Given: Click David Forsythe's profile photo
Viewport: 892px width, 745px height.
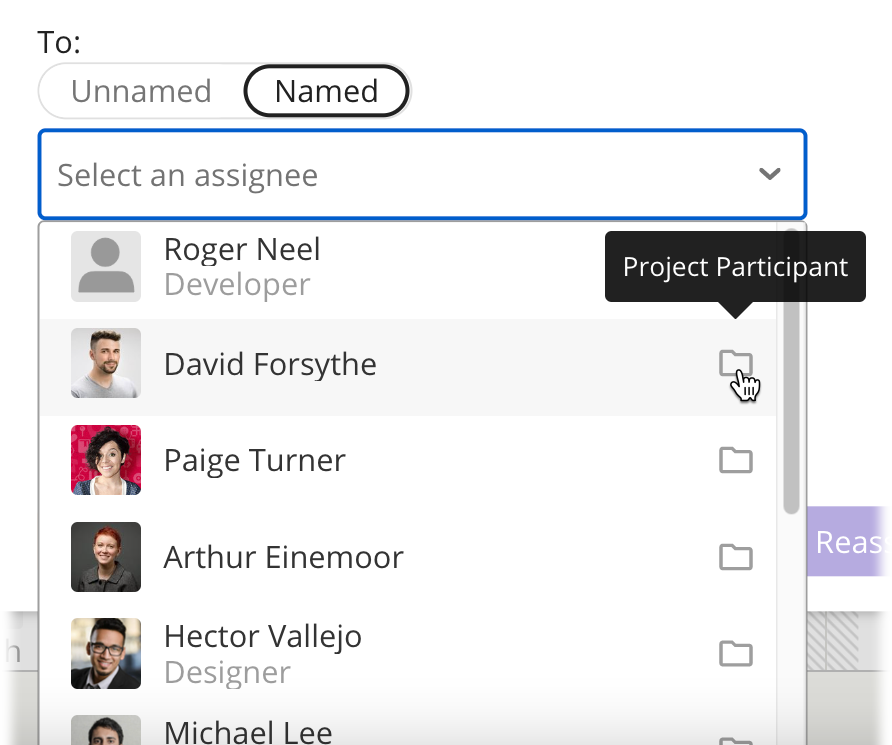Looking at the screenshot, I should (106, 363).
